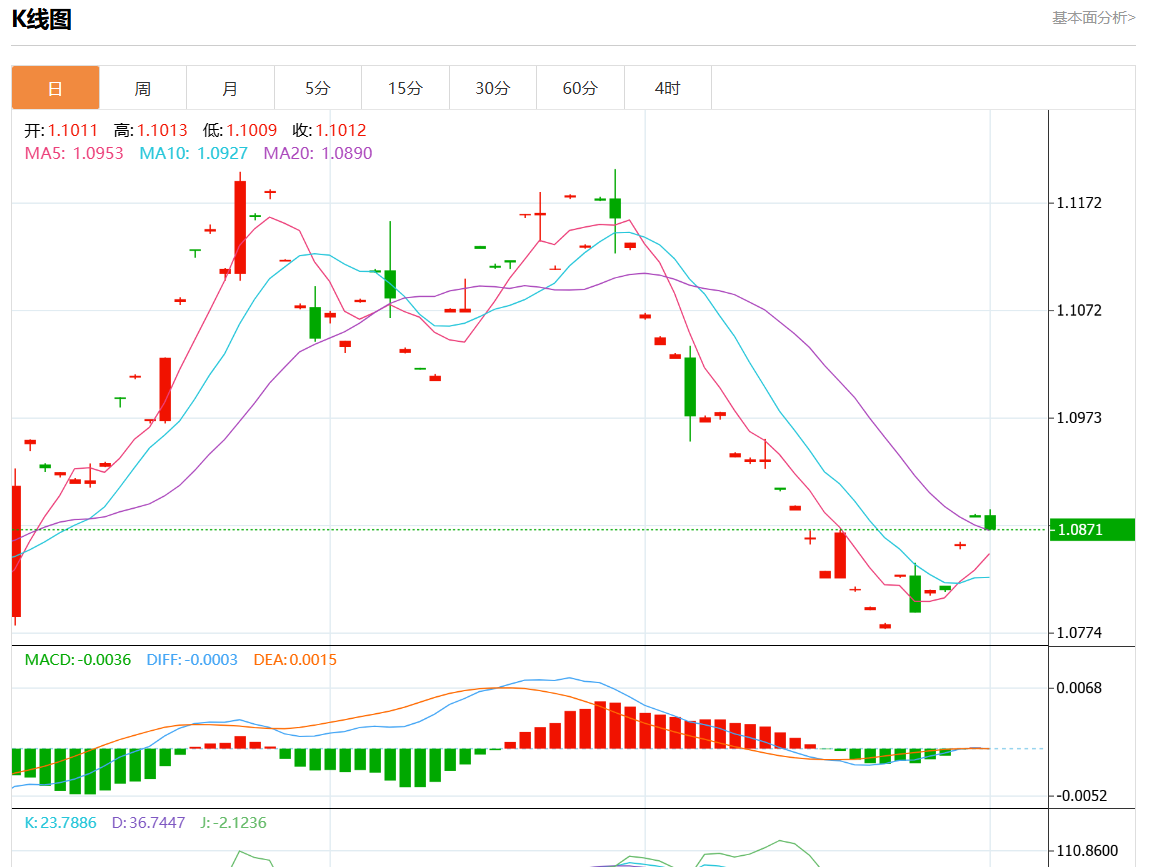Click the MACD indicator value label
This screenshot has height=867, width=1165.
pyautogui.click(x=78, y=660)
